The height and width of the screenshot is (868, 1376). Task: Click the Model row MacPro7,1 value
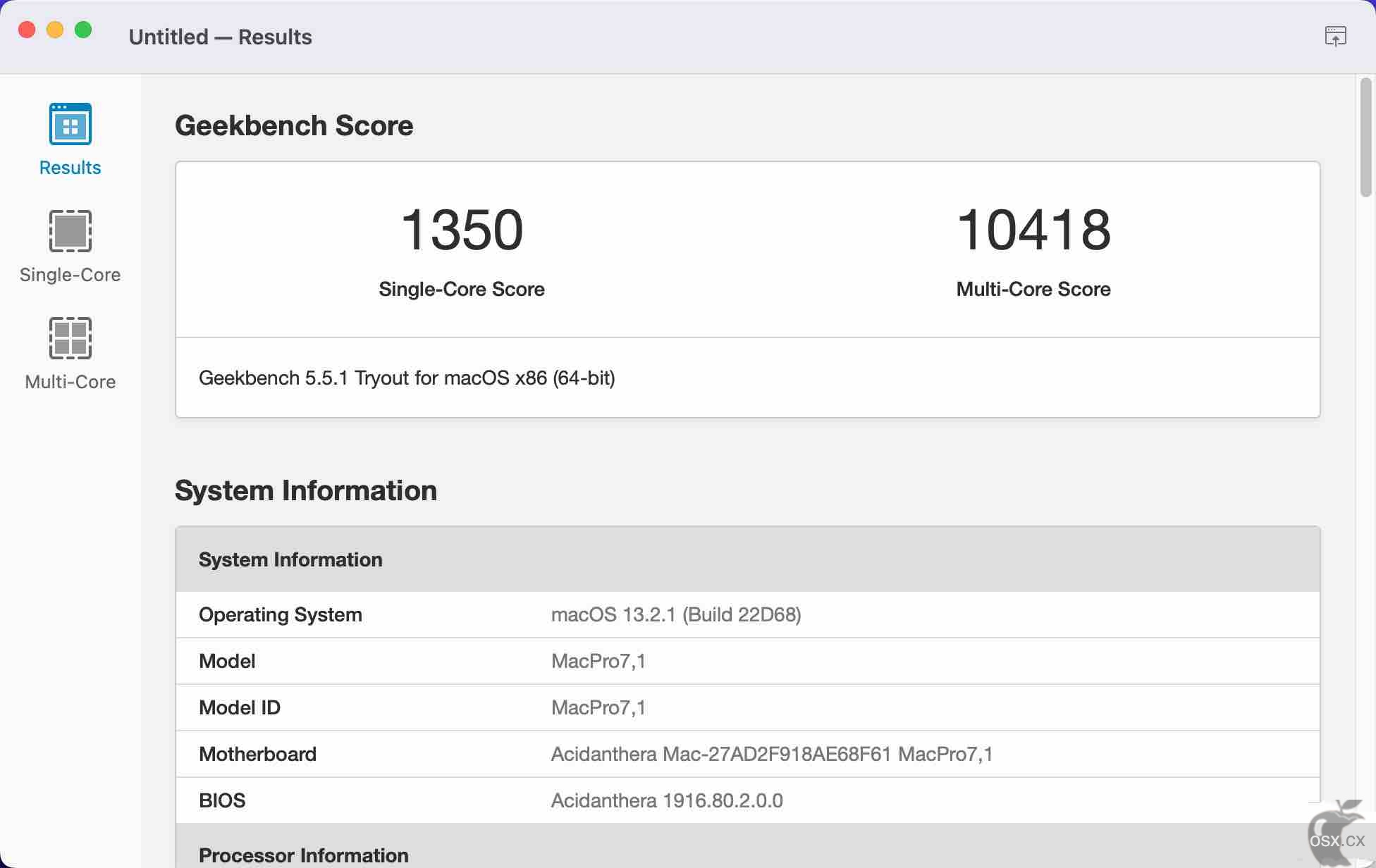pos(598,661)
